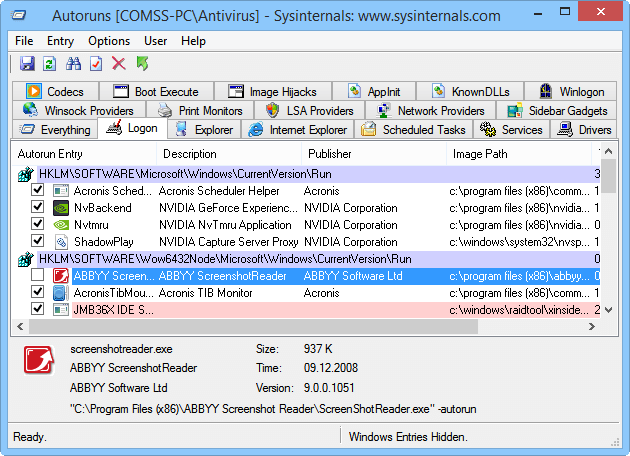Click the Refresh toolbar icon
630x456 pixels.
click(x=50, y=63)
